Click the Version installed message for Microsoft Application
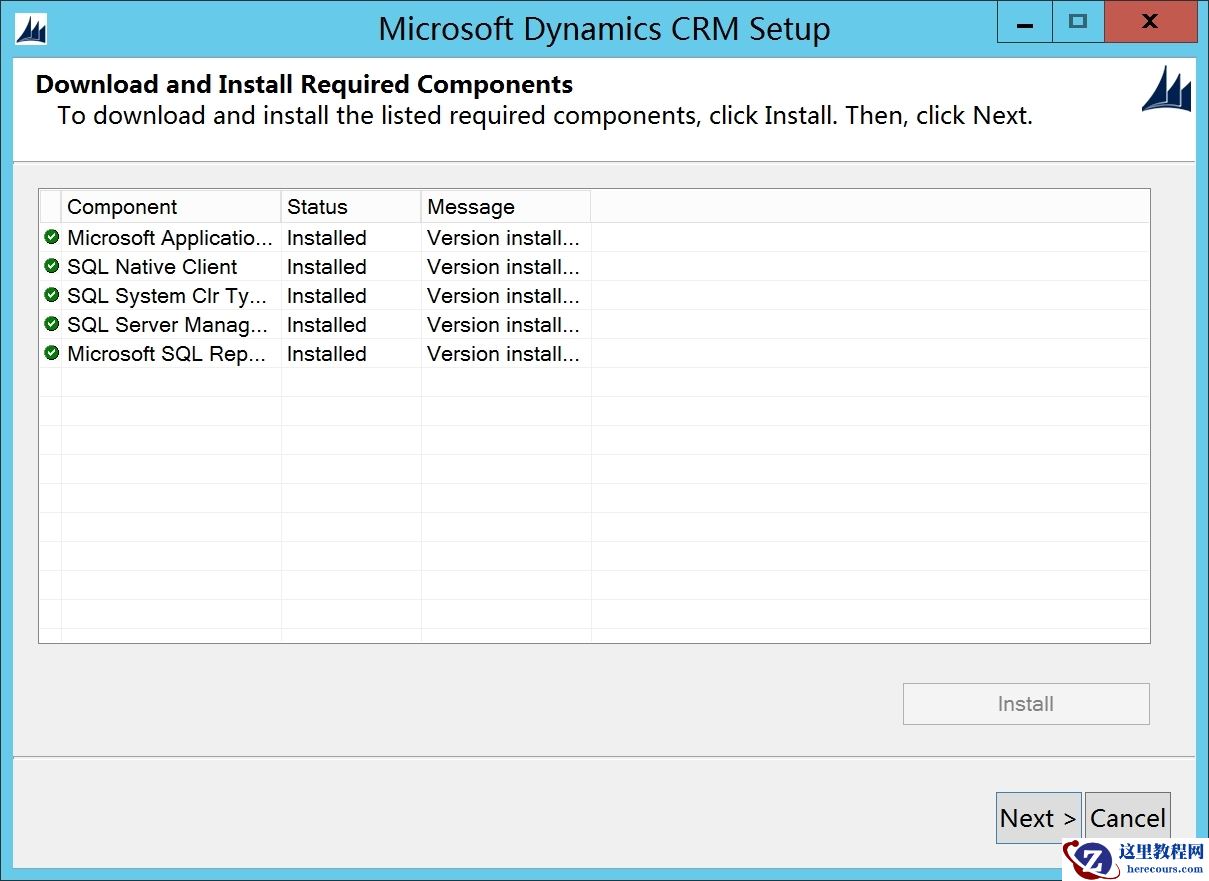 click(x=502, y=237)
